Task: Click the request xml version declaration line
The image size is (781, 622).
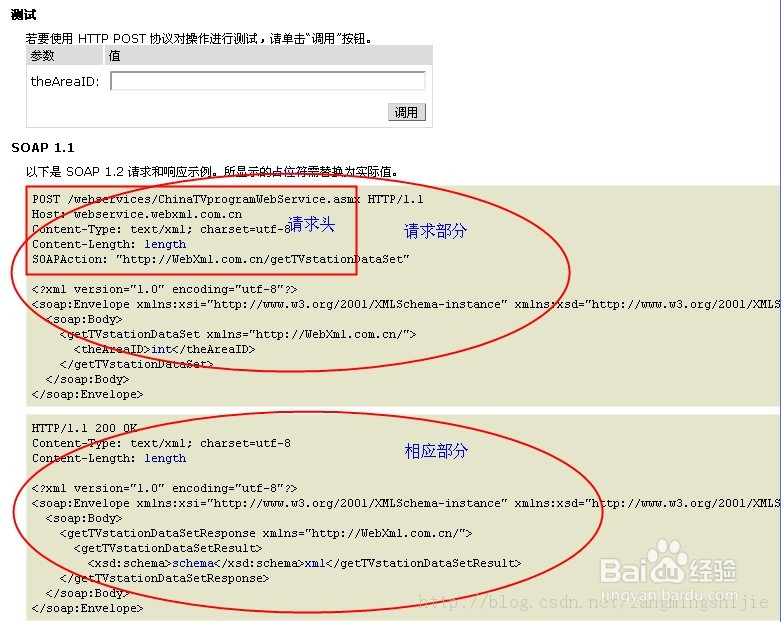Action: [164, 289]
